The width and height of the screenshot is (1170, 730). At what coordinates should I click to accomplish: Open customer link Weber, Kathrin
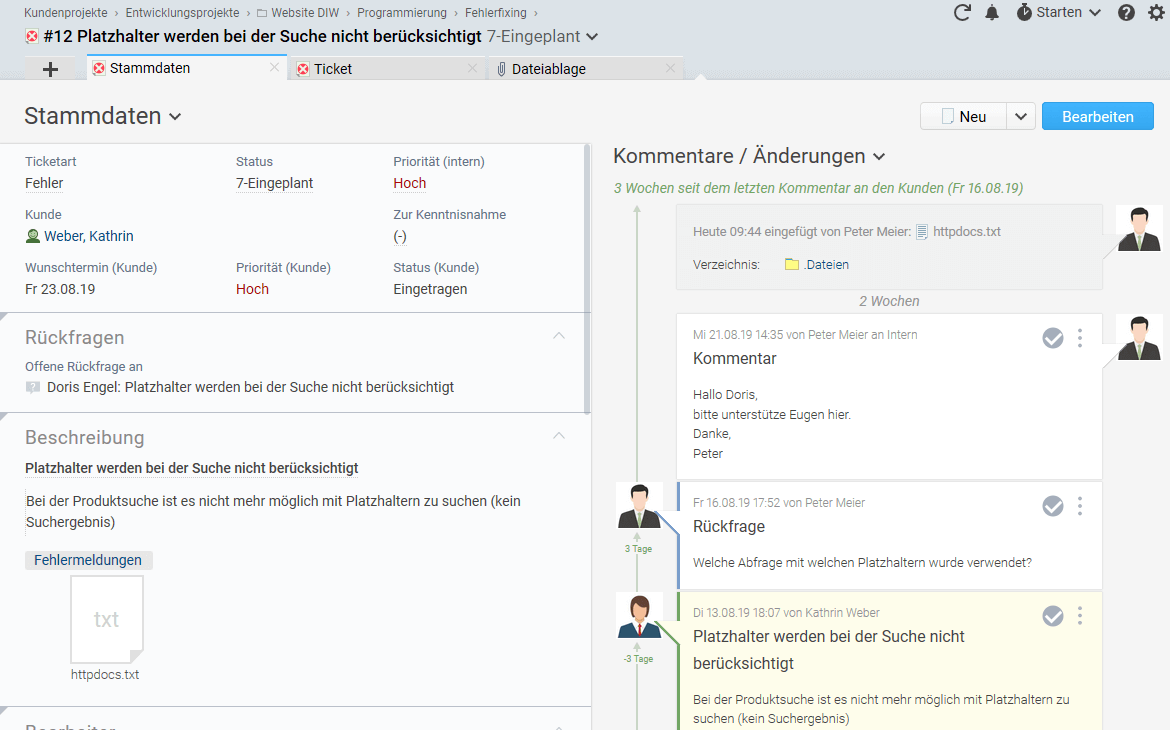click(x=88, y=236)
